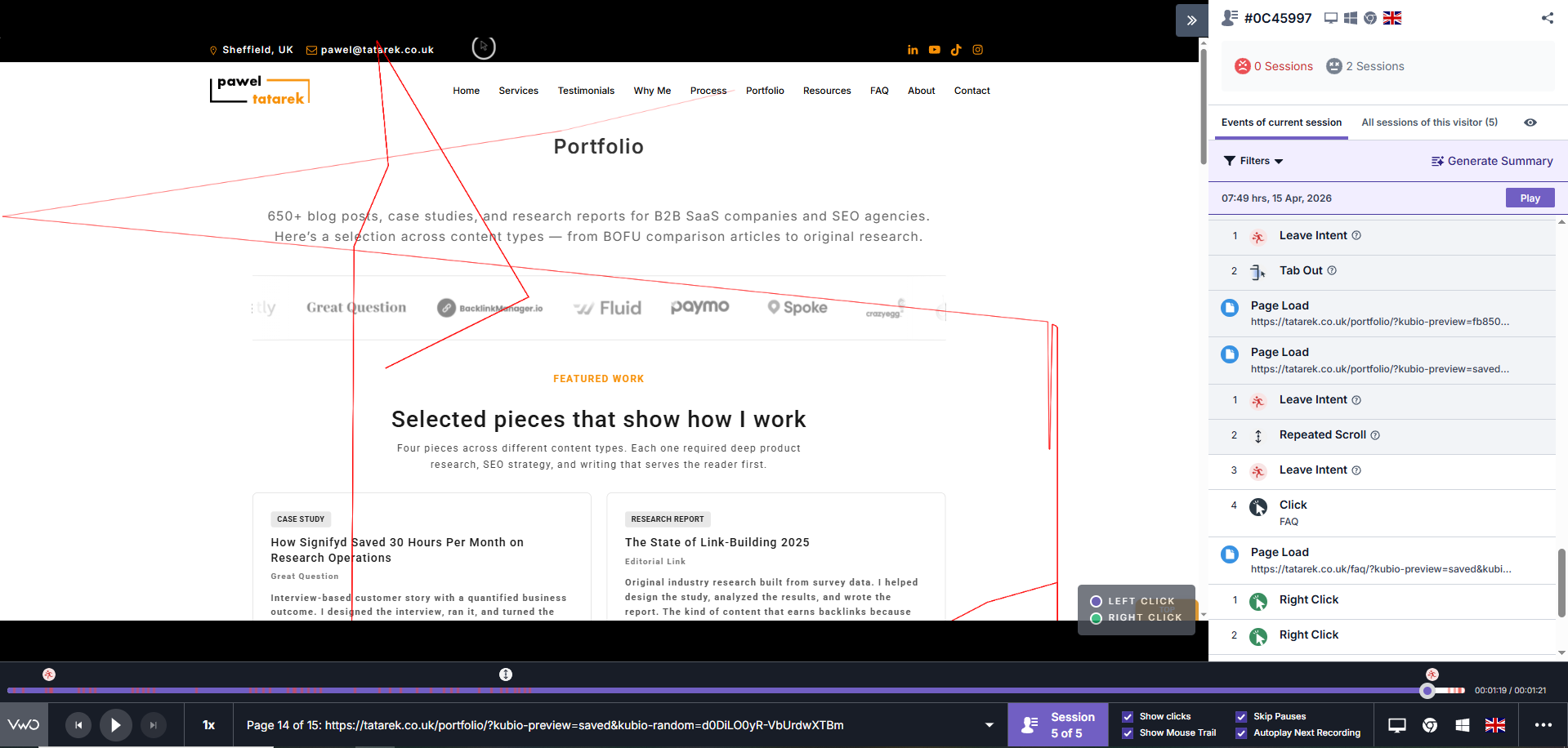This screenshot has width=1568, height=748.
Task: Switch to the All sessions of this visitor tab
Action: (x=1429, y=122)
